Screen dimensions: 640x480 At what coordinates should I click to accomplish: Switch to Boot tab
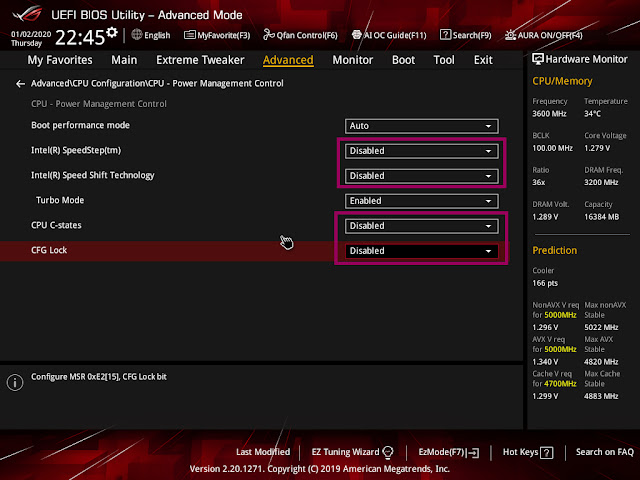pyautogui.click(x=403, y=60)
